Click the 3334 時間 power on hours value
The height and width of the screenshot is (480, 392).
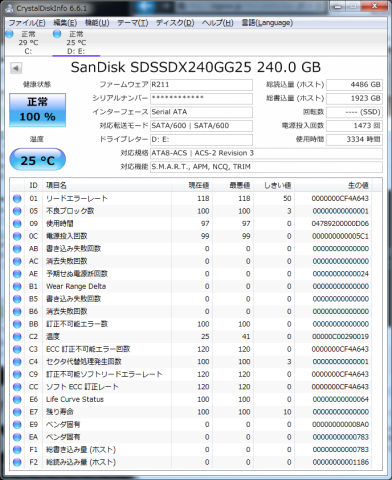point(354,139)
